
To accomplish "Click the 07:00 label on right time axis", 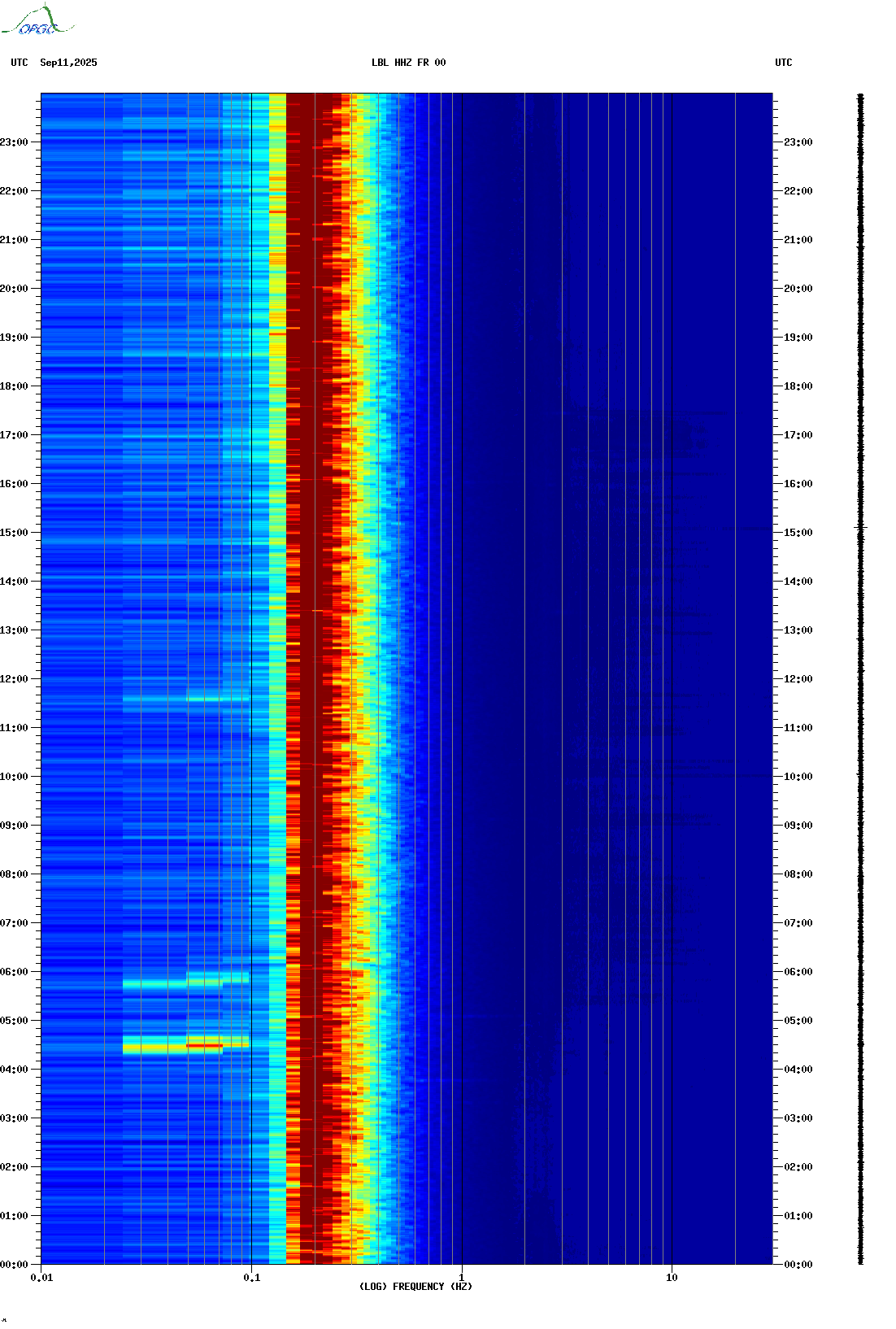I will coord(798,923).
